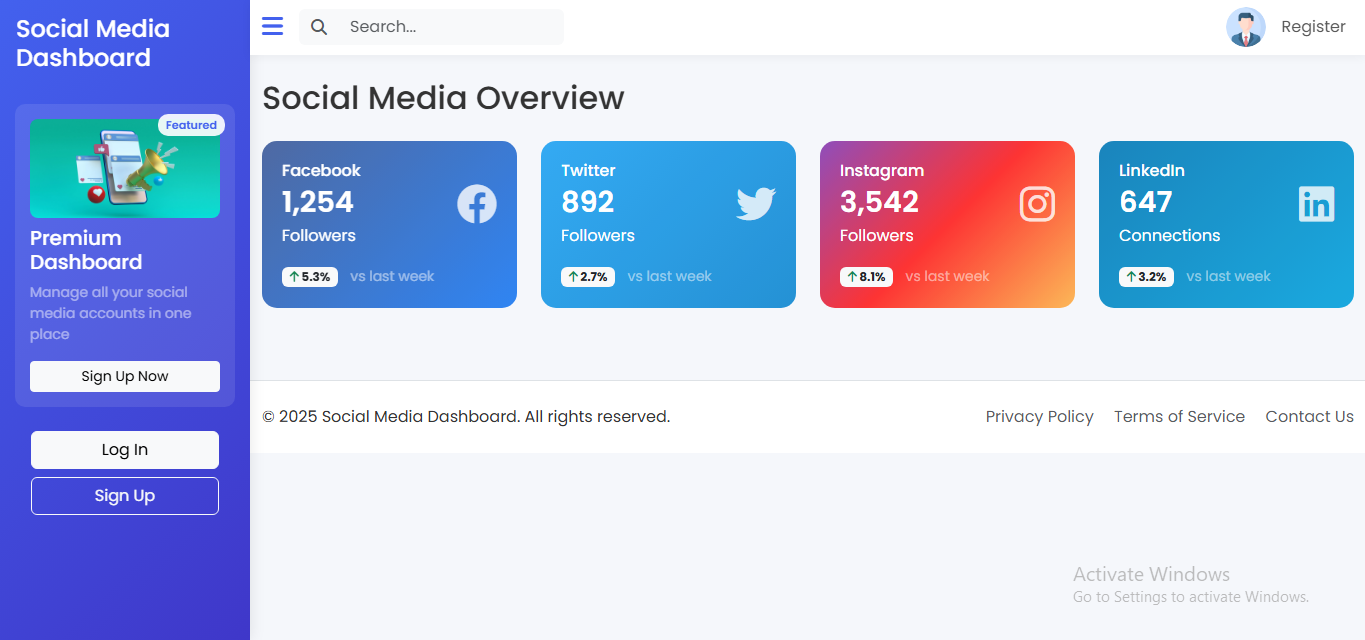The width and height of the screenshot is (1365, 640).
Task: Open the Terms of Service link
Action: point(1179,416)
